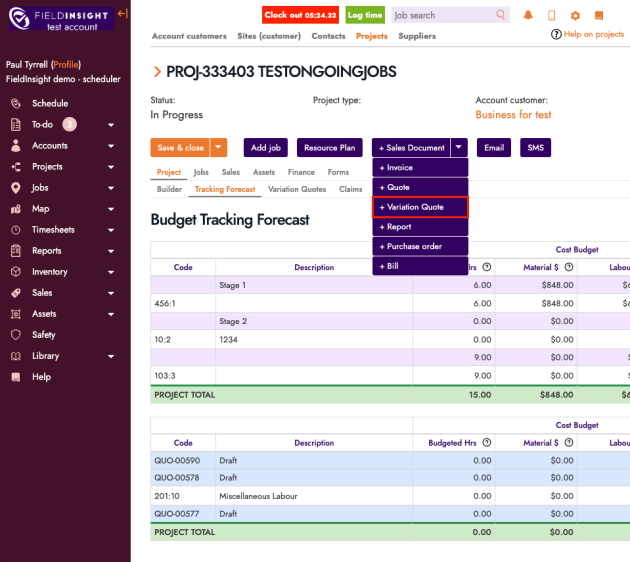The image size is (630, 562).
Task: Click the mobile phone icon in header
Action: point(551,16)
